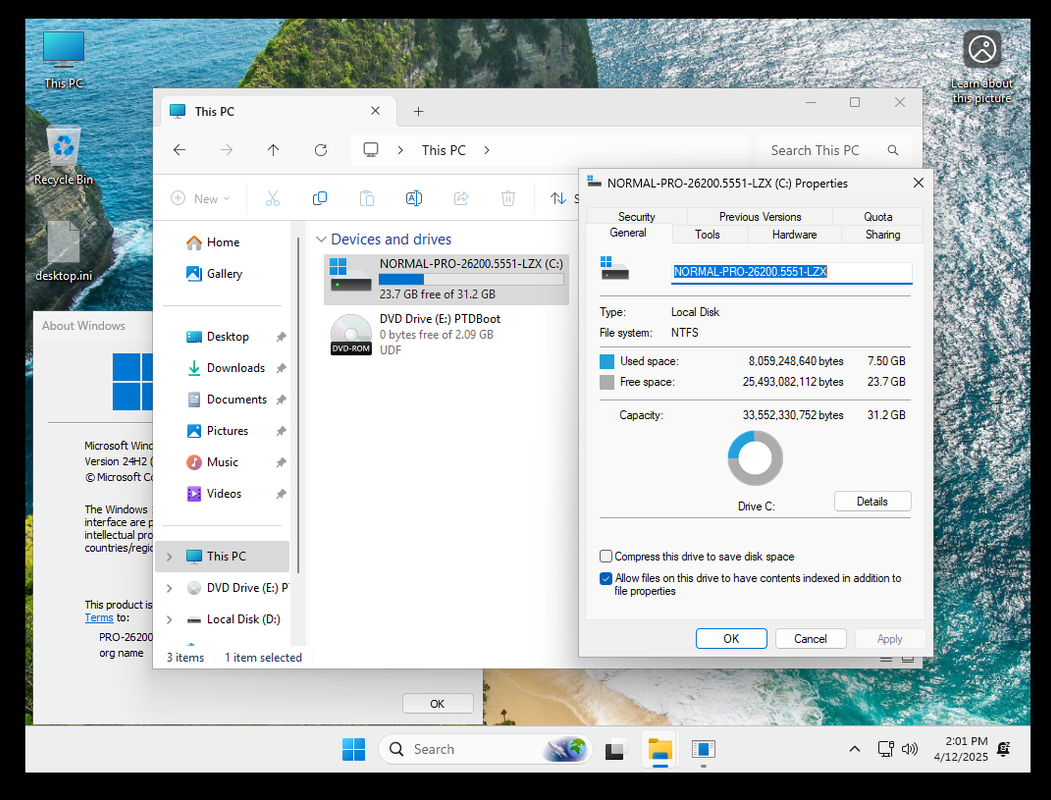Click the monitor icon in address bar
This screenshot has width=1051, height=800.
371,149
